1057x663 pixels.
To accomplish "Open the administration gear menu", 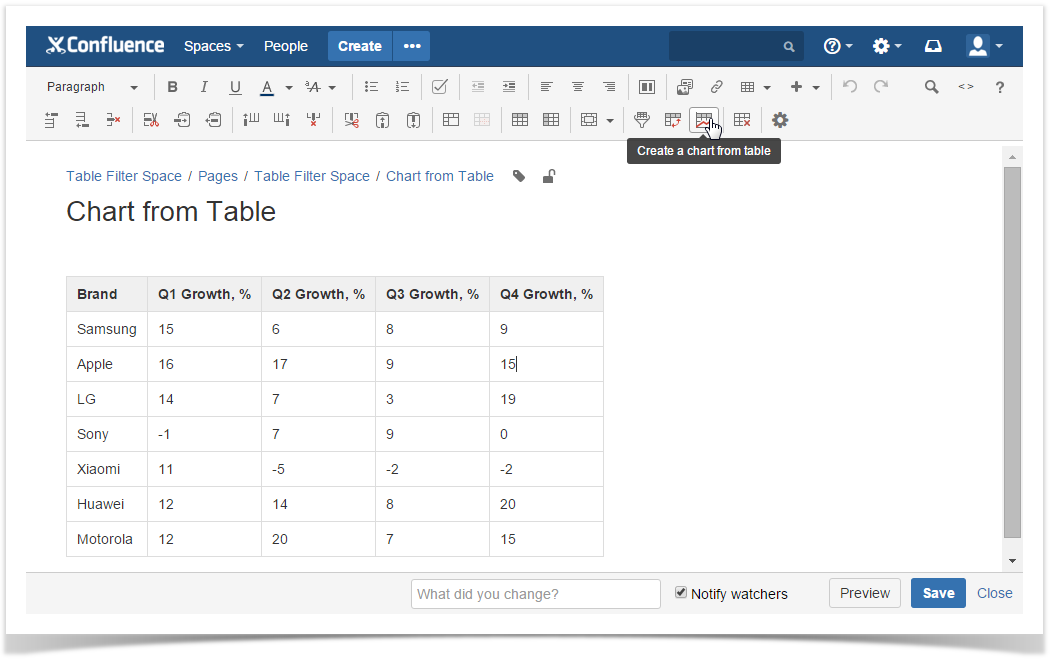I will pyautogui.click(x=886, y=46).
